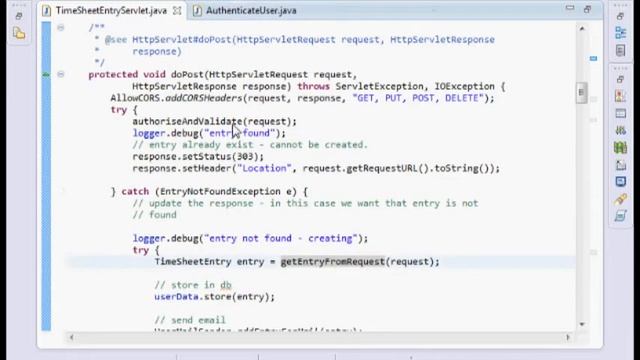640x360 pixels.
Task: Switch to TimeSheetEntryServlet.java tab
Action: [111, 11]
